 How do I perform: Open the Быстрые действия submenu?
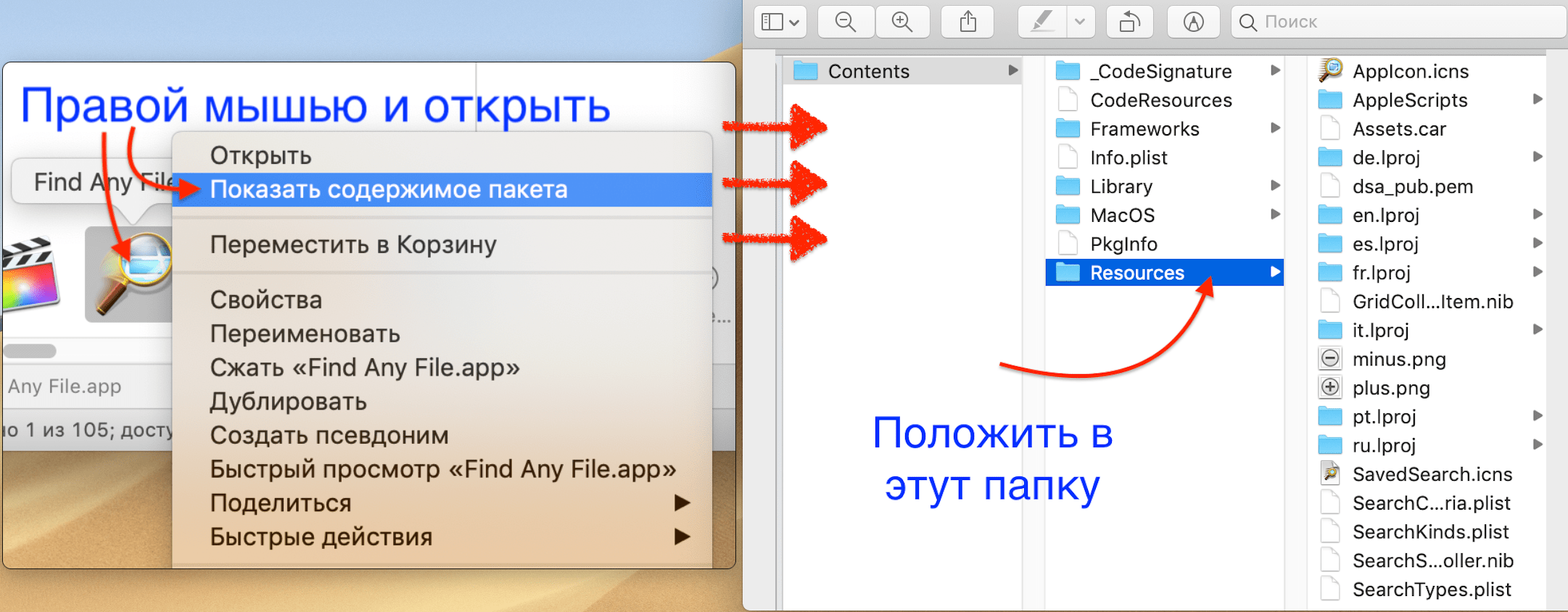(x=442, y=537)
